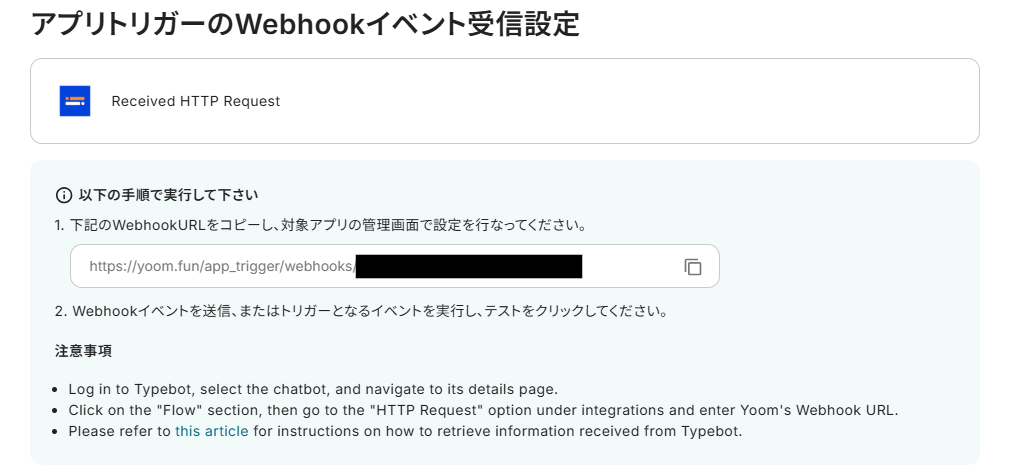Click the info circle icon beside 以下の手順で実行して下さい

64,194
